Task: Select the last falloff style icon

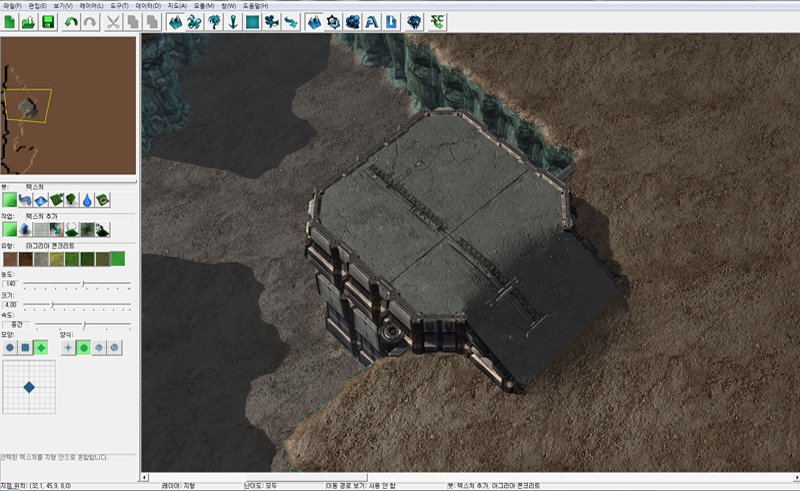Action: point(115,348)
